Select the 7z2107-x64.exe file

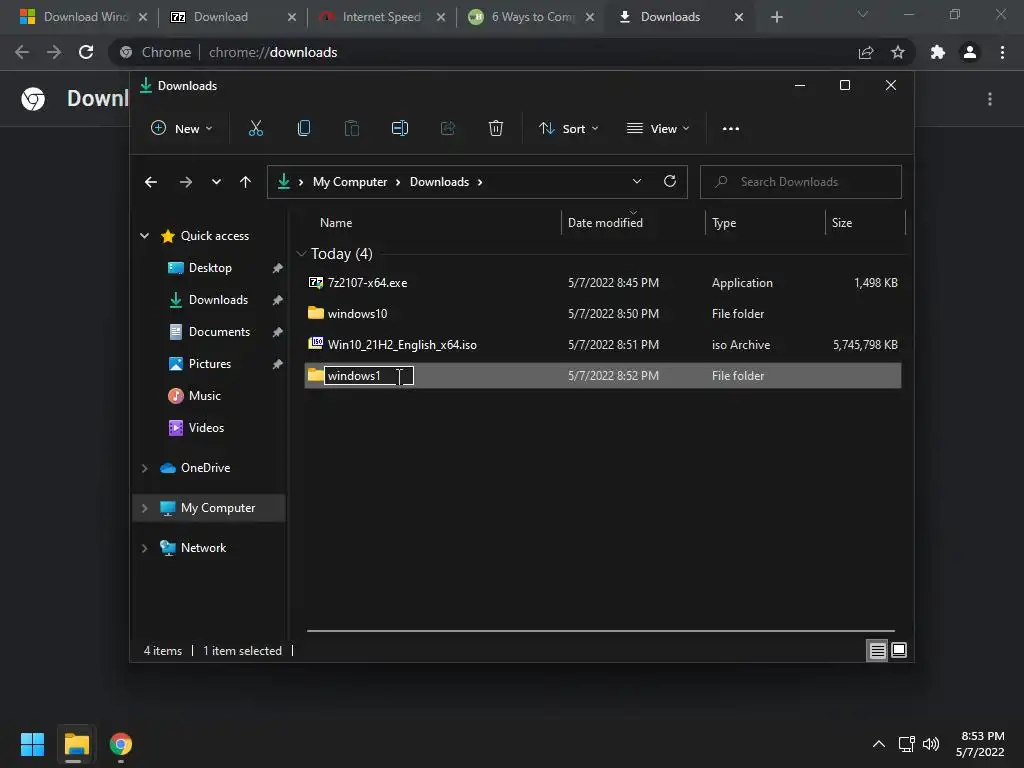pos(603,283)
